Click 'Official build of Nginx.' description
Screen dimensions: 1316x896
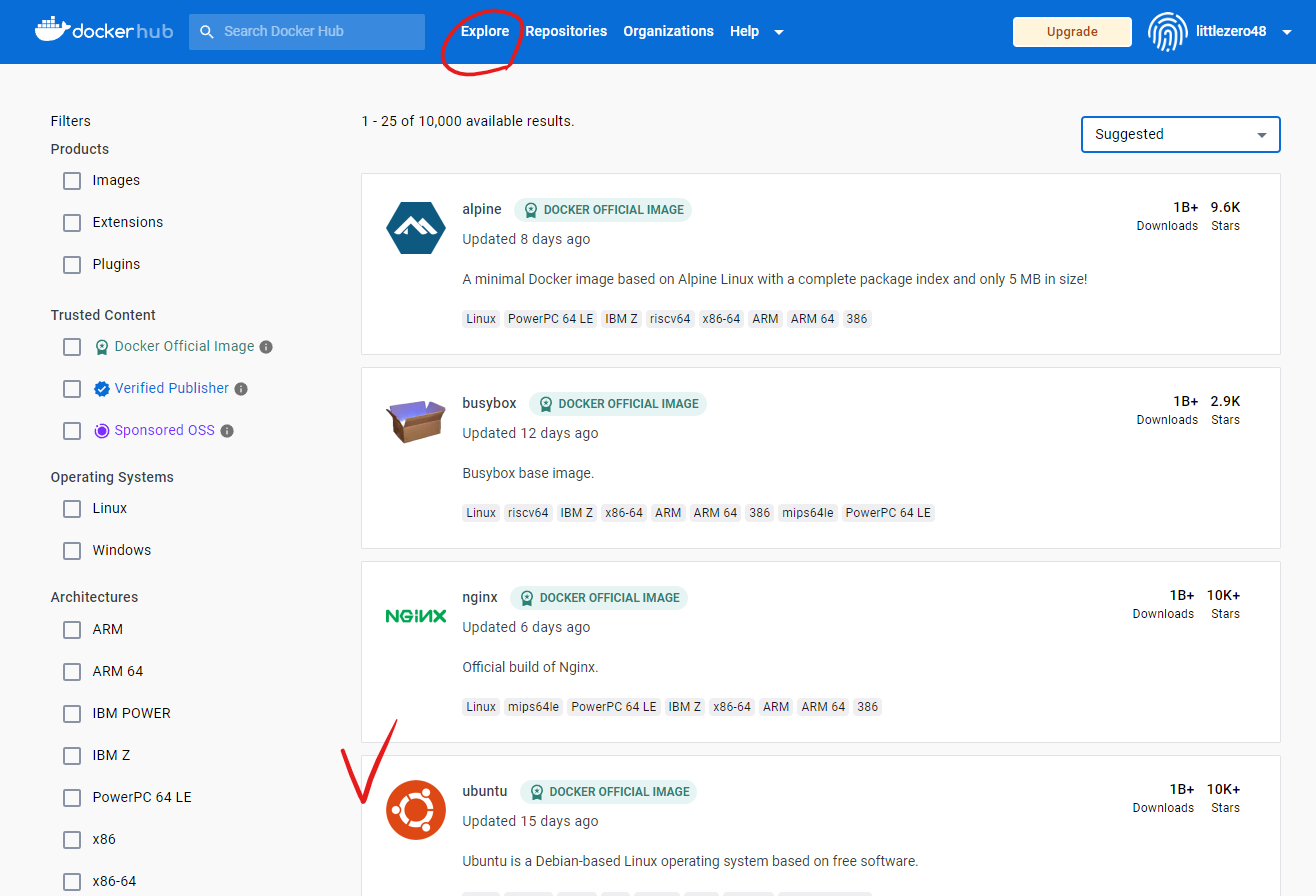tap(530, 667)
